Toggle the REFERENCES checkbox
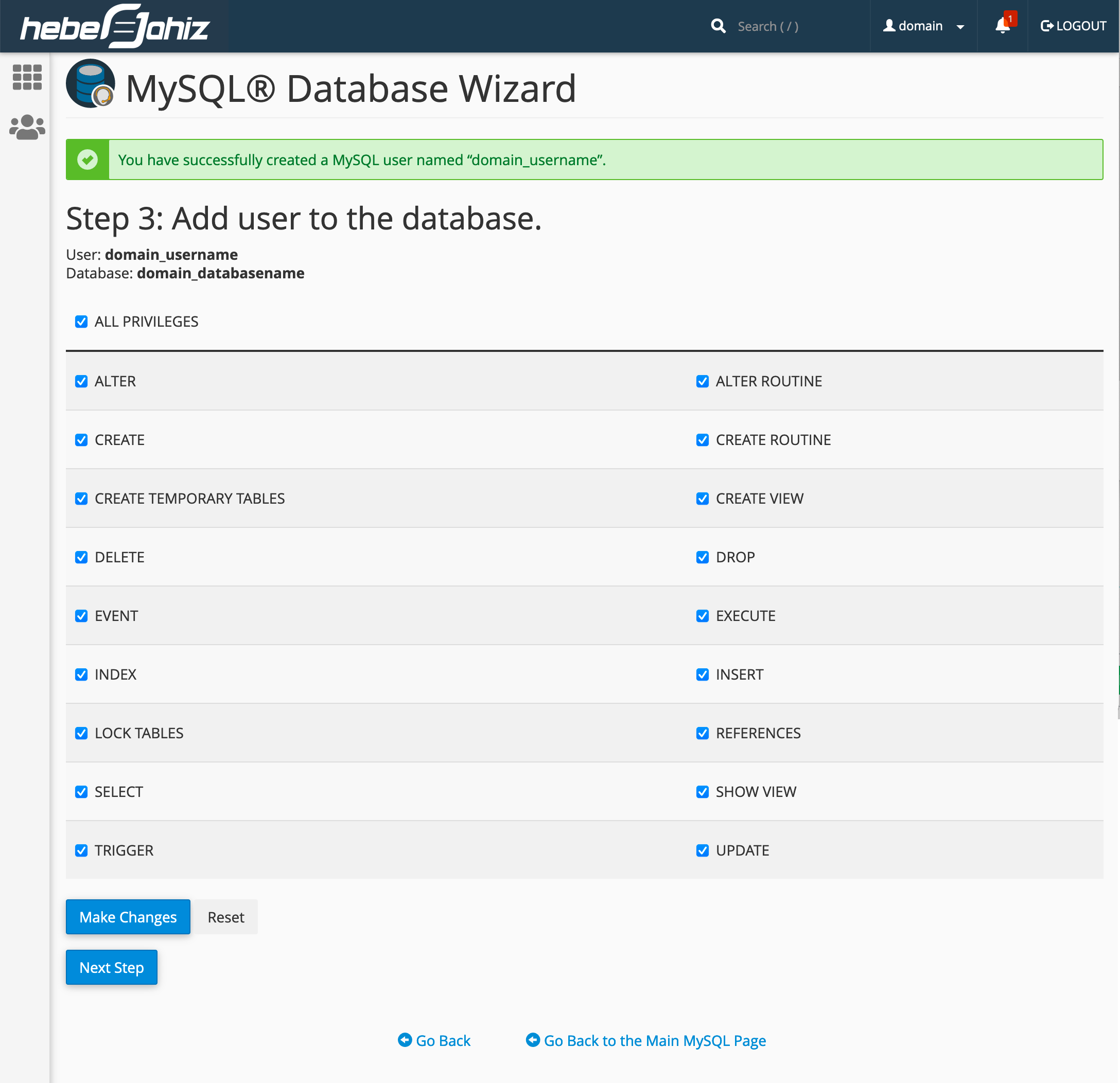Screen dimensions: 1120x1083 click(702, 733)
